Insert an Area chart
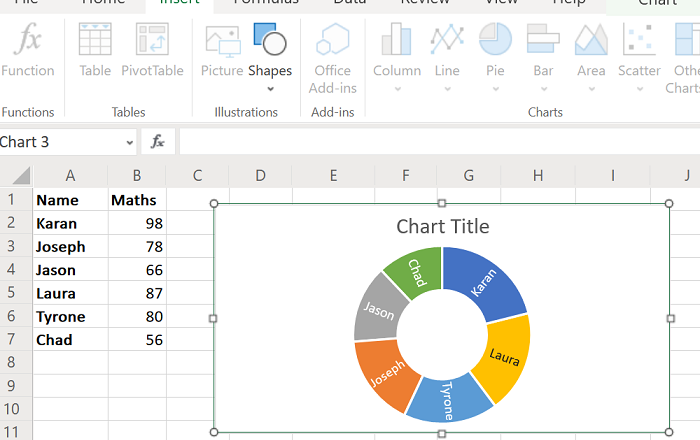The width and height of the screenshot is (700, 440). [591, 56]
